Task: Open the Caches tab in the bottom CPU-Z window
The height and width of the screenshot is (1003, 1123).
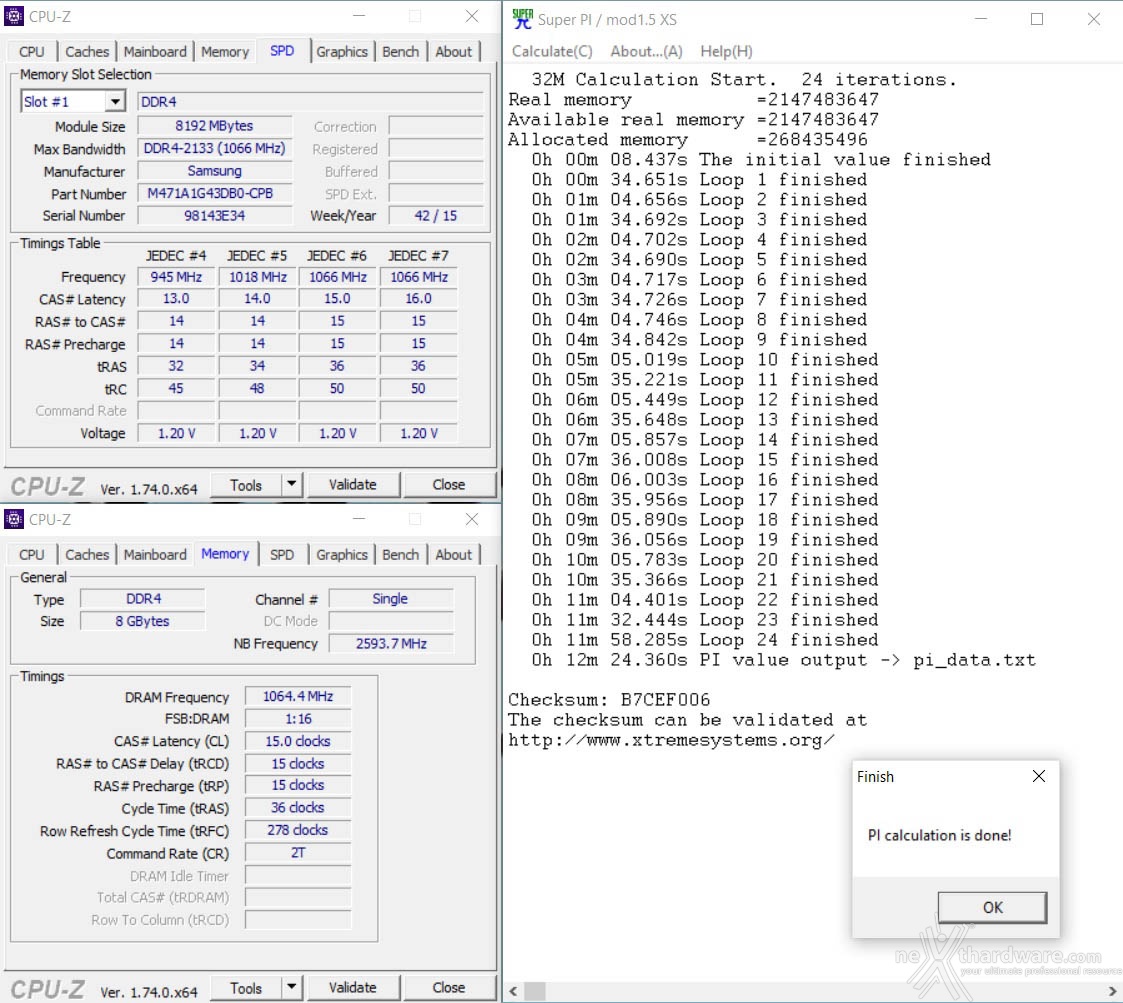Action: click(87, 555)
